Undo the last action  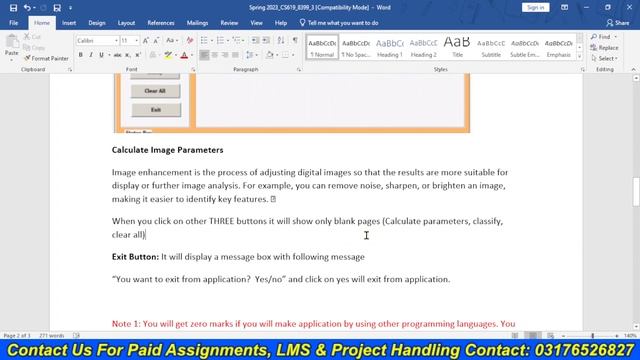pos(27,8)
